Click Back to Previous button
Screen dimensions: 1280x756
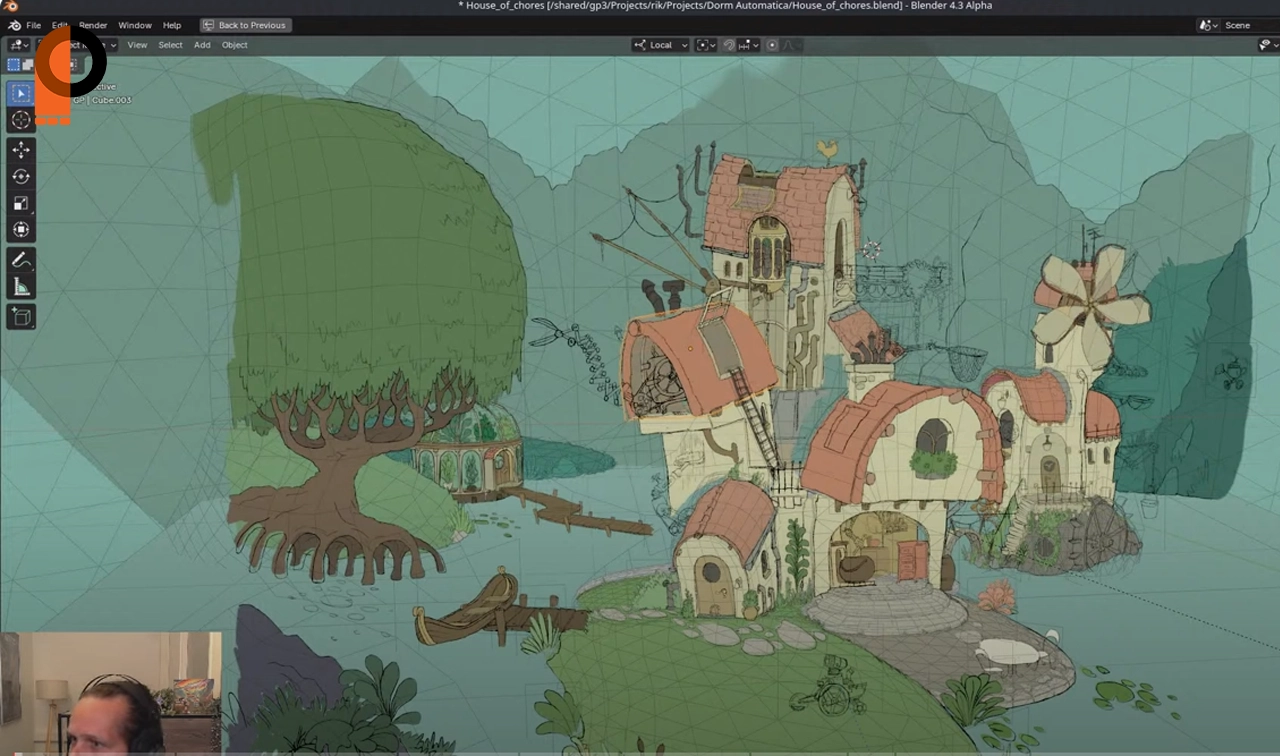tap(246, 25)
